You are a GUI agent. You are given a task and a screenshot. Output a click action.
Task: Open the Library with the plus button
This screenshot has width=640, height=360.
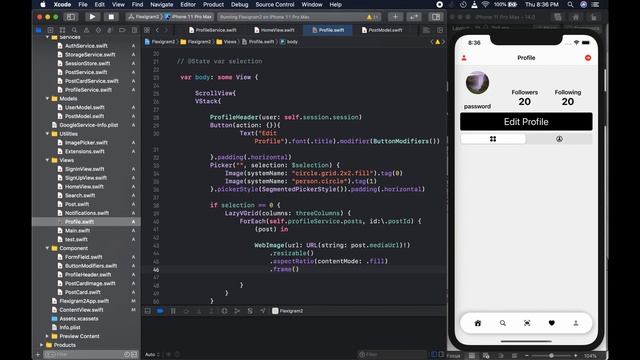(395, 17)
